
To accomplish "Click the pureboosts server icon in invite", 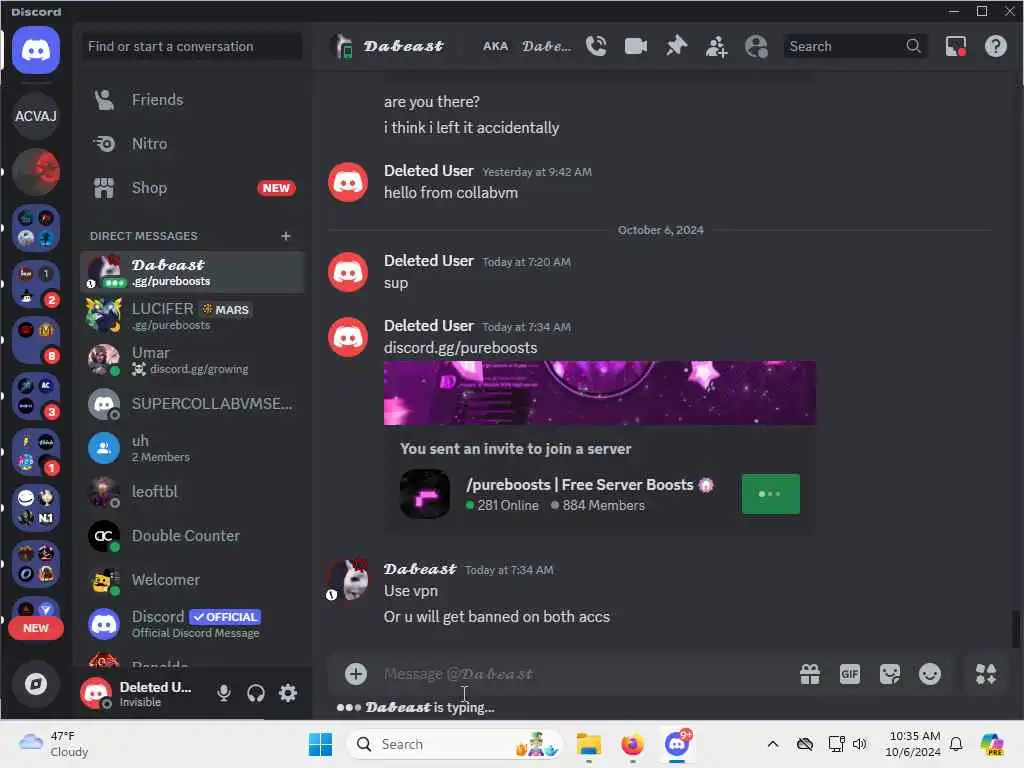I will [x=424, y=494].
